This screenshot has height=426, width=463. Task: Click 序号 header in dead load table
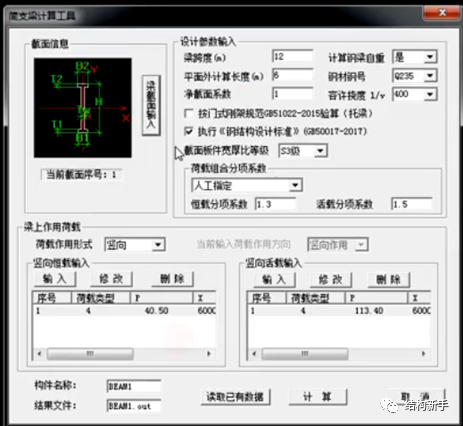(52, 297)
